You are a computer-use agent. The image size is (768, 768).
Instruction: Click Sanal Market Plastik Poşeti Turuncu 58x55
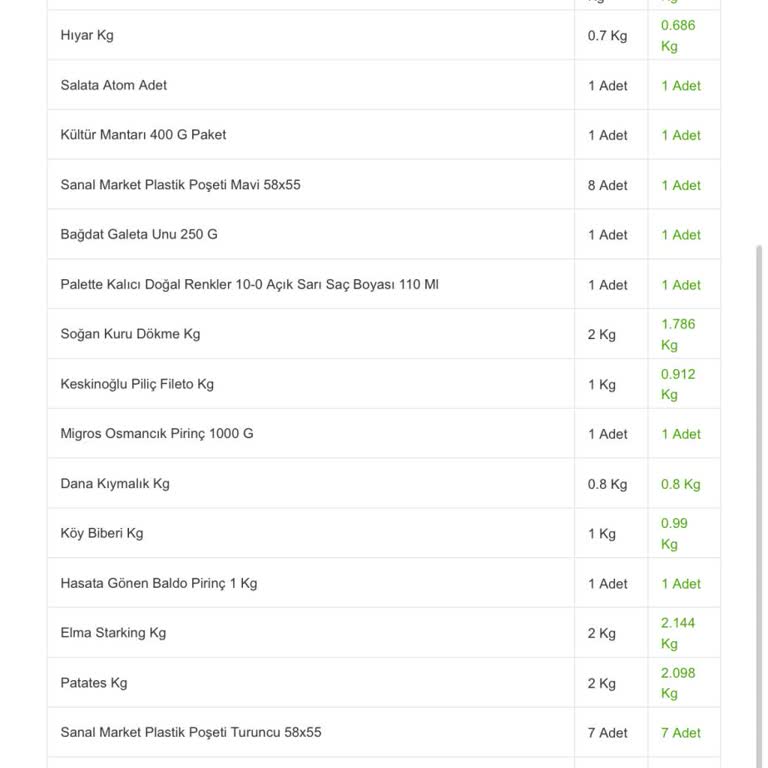tap(191, 733)
